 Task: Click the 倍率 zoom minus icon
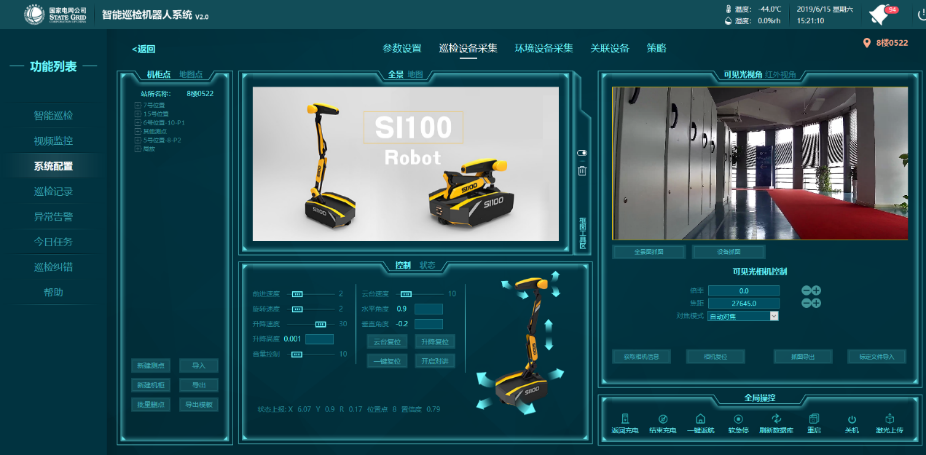pyautogui.click(x=806, y=290)
